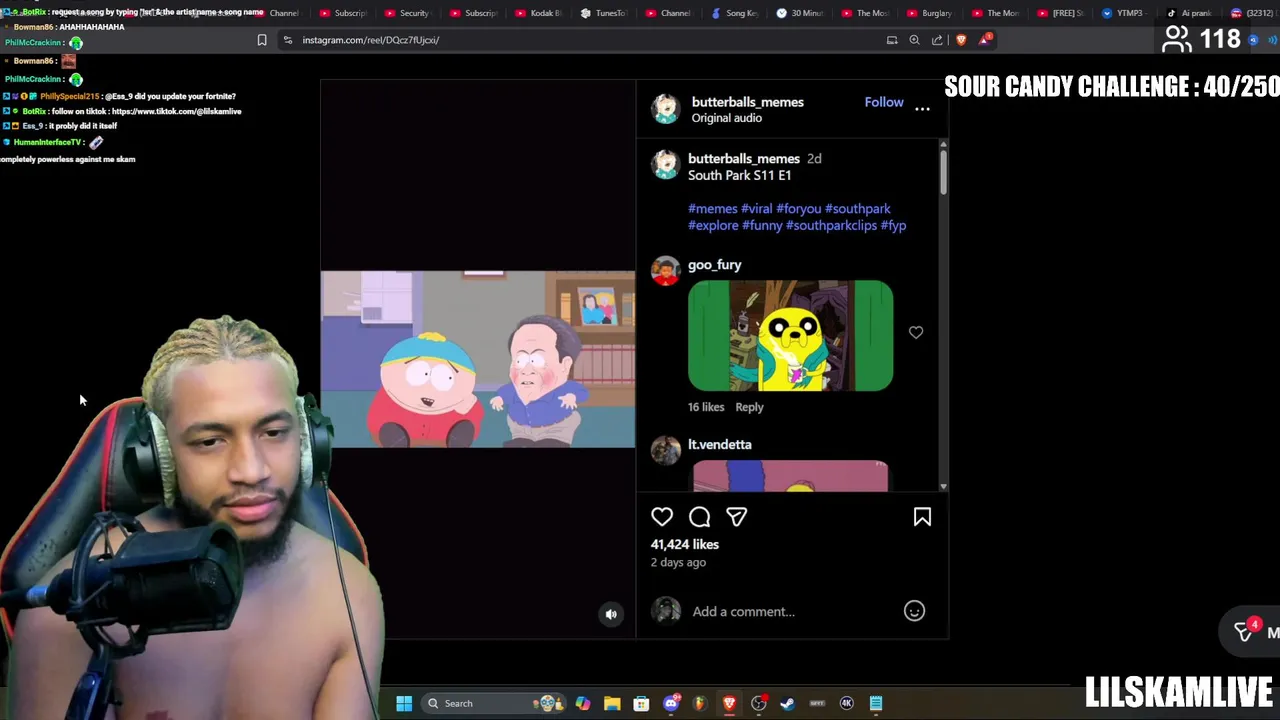Open butterballs_memes profile from header username
The width and height of the screenshot is (1280, 720).
[748, 102]
